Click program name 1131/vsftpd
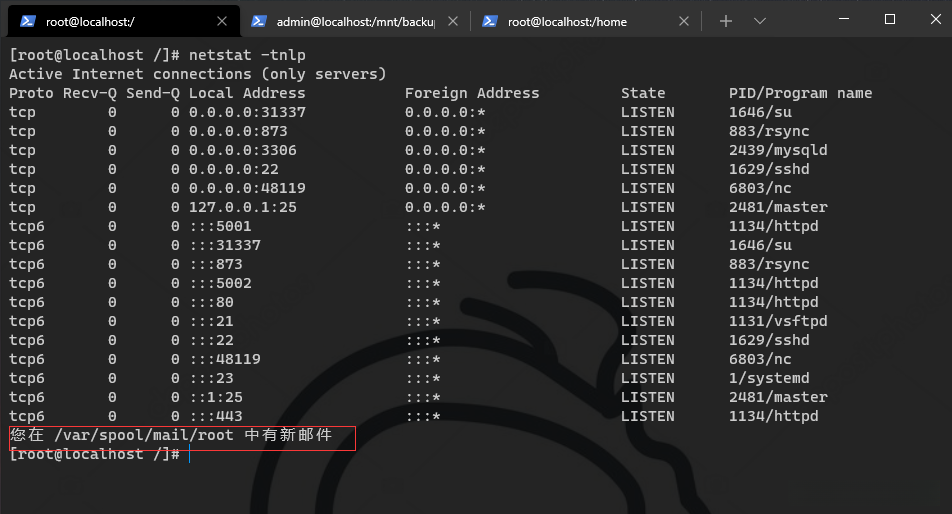952x514 pixels. (778, 321)
